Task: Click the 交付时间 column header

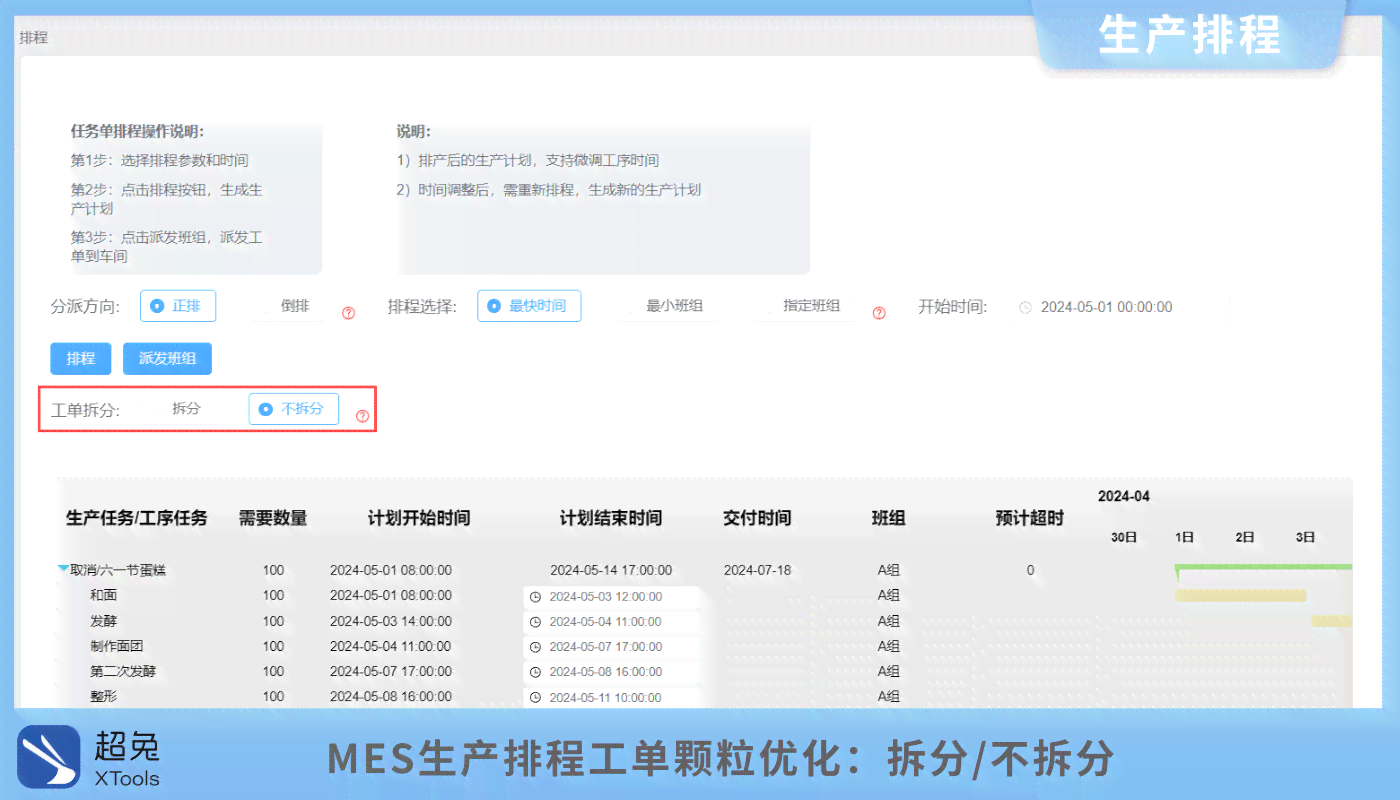Action: (x=757, y=518)
